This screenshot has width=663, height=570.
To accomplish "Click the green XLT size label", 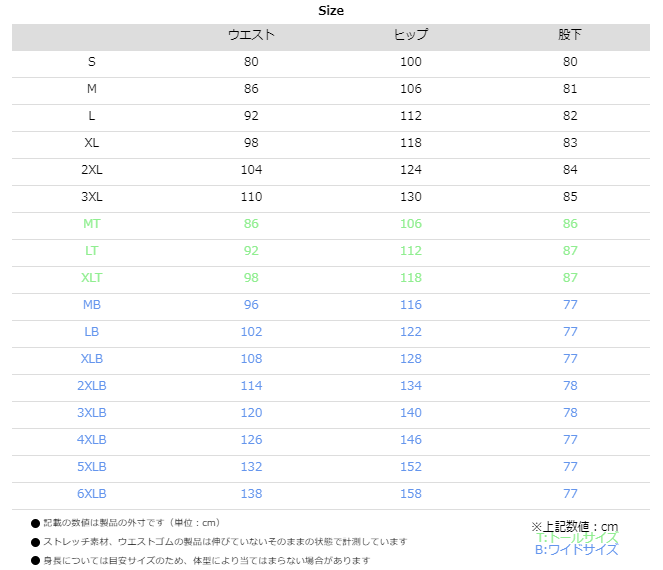I will pyautogui.click(x=92, y=278).
